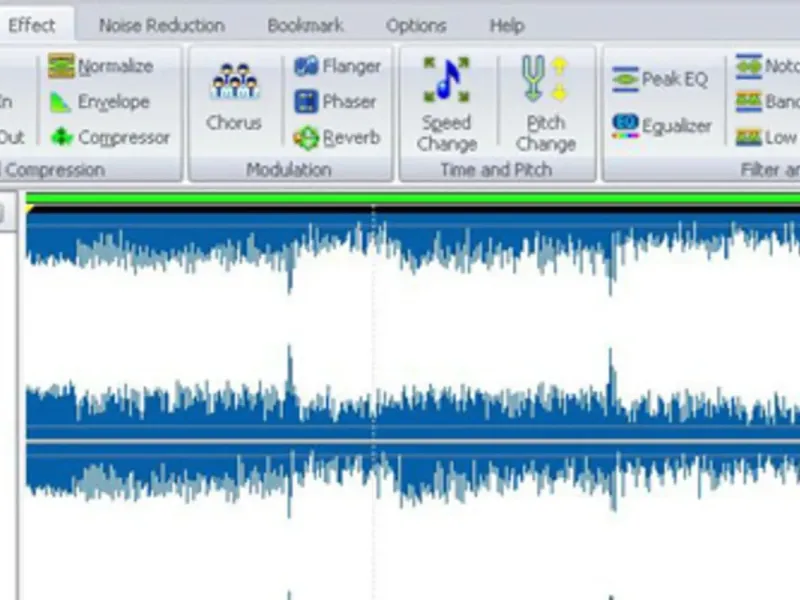800x600 pixels.
Task: Apply the Flanger effect
Action: click(x=337, y=66)
